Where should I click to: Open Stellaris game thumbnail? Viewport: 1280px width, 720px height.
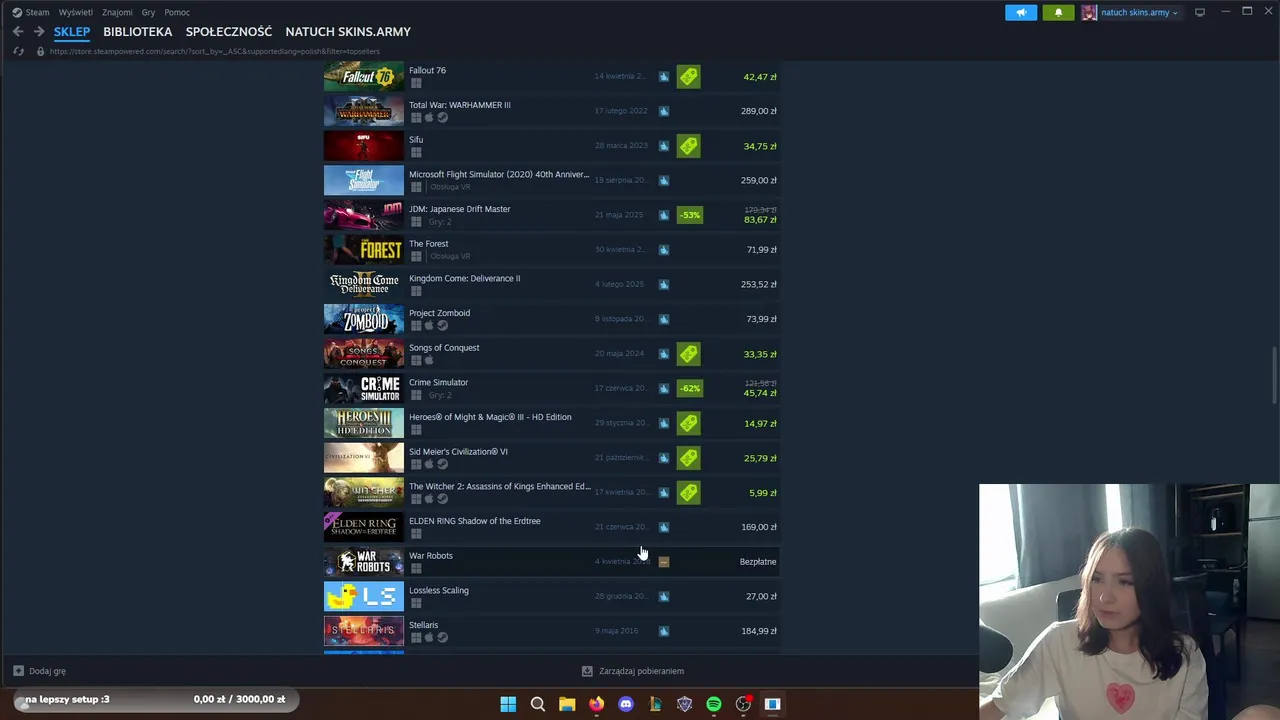click(364, 631)
